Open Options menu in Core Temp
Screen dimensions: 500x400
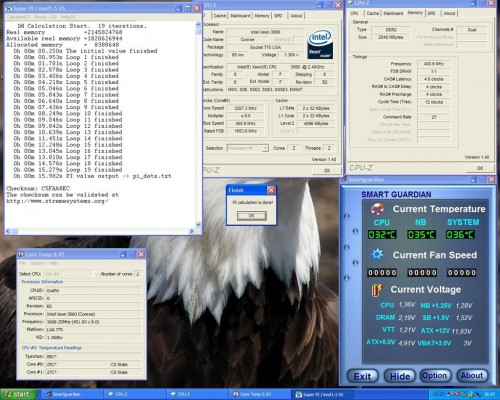coord(37,263)
